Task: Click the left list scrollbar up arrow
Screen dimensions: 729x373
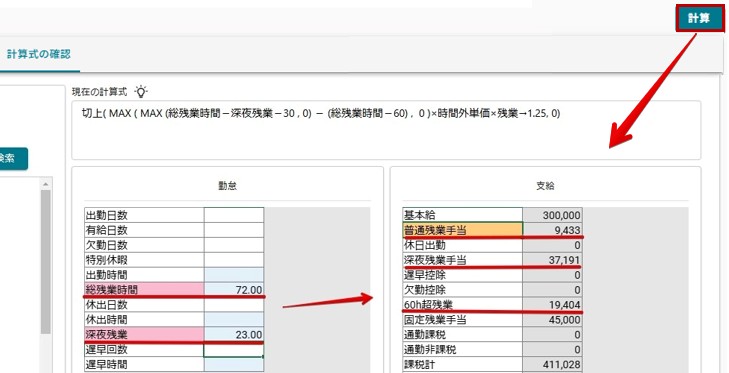Action: 46,185
